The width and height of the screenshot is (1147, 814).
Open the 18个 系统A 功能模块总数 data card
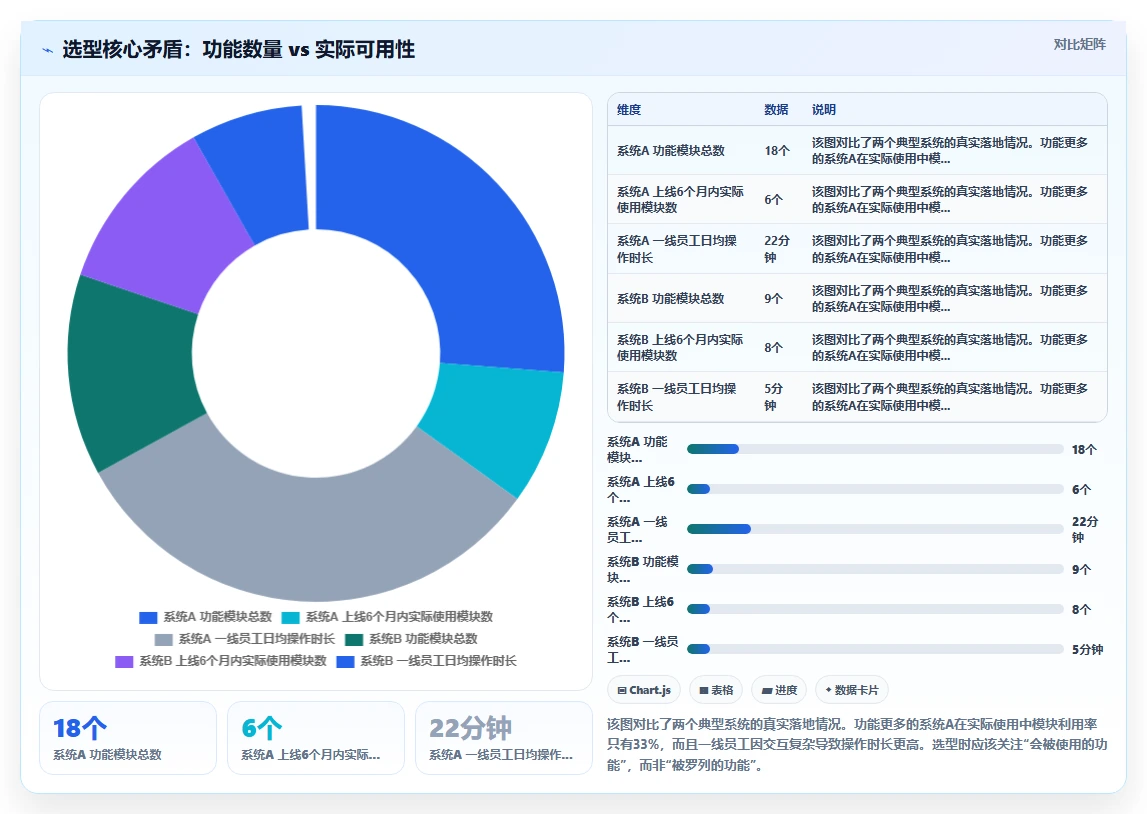tap(128, 738)
